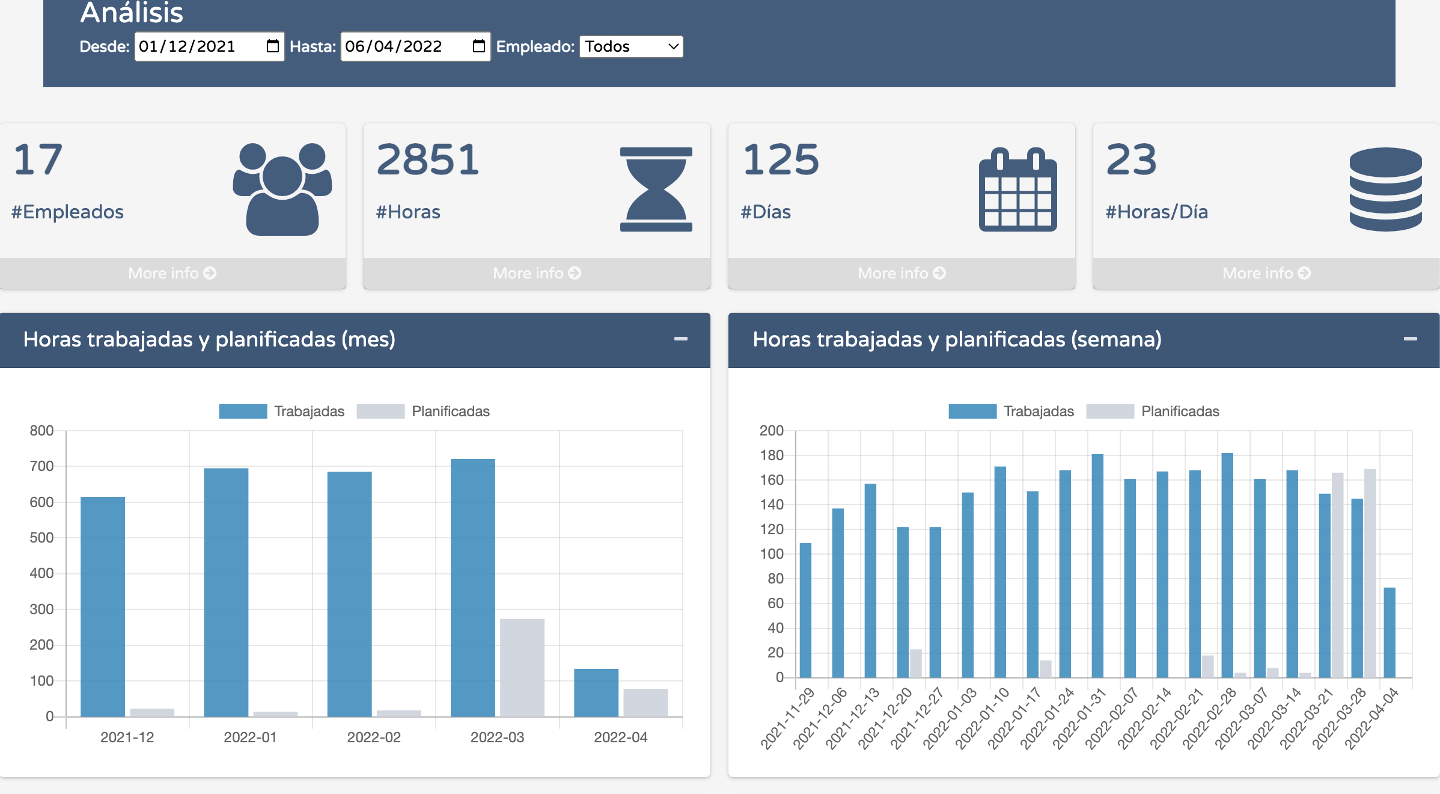This screenshot has height=794, width=1440.
Task: Click Planificadas gray swatch in weekly legend
Action: pos(1110,411)
